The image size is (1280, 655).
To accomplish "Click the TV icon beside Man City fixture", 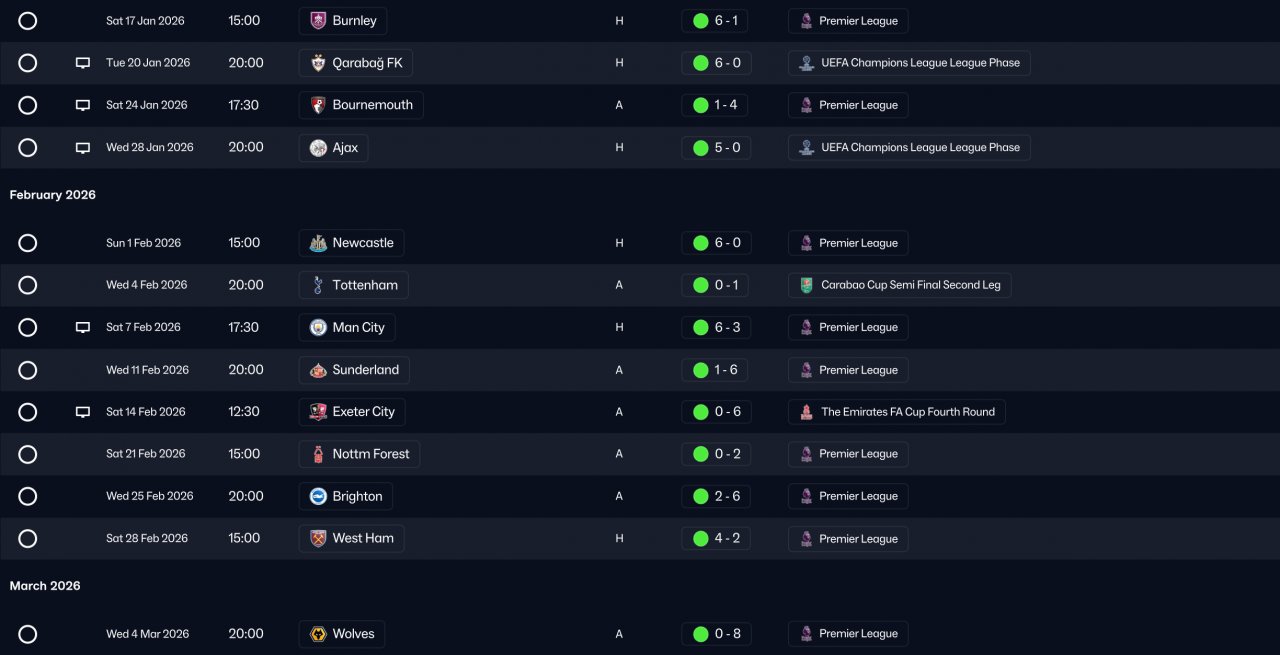I will tap(83, 328).
